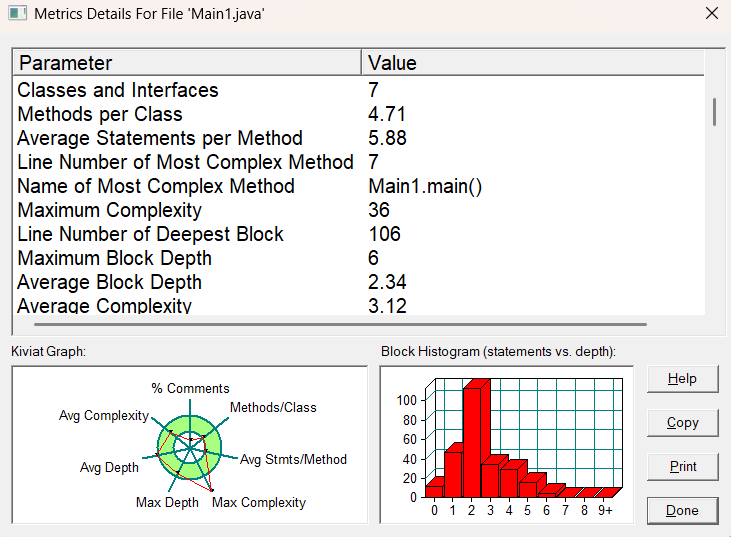
Task: Click the Parameter column header
Action: pyautogui.click(x=186, y=63)
